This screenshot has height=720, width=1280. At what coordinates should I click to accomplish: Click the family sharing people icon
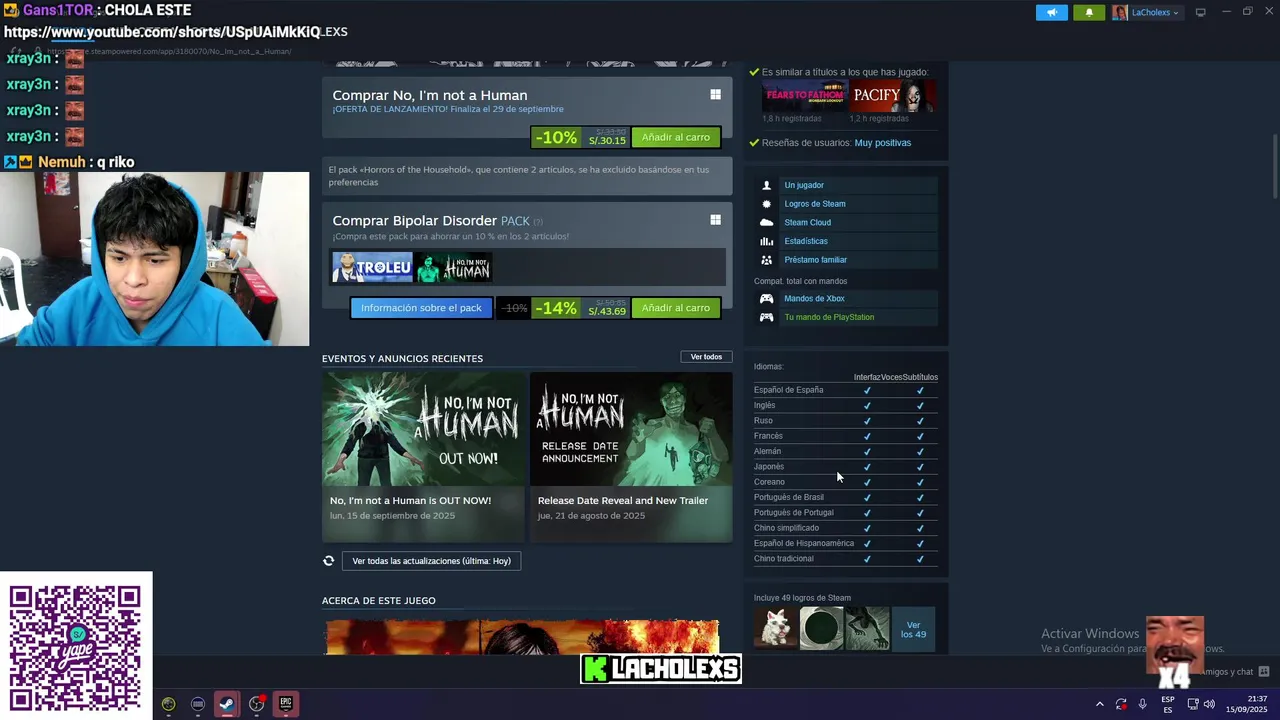tap(766, 260)
